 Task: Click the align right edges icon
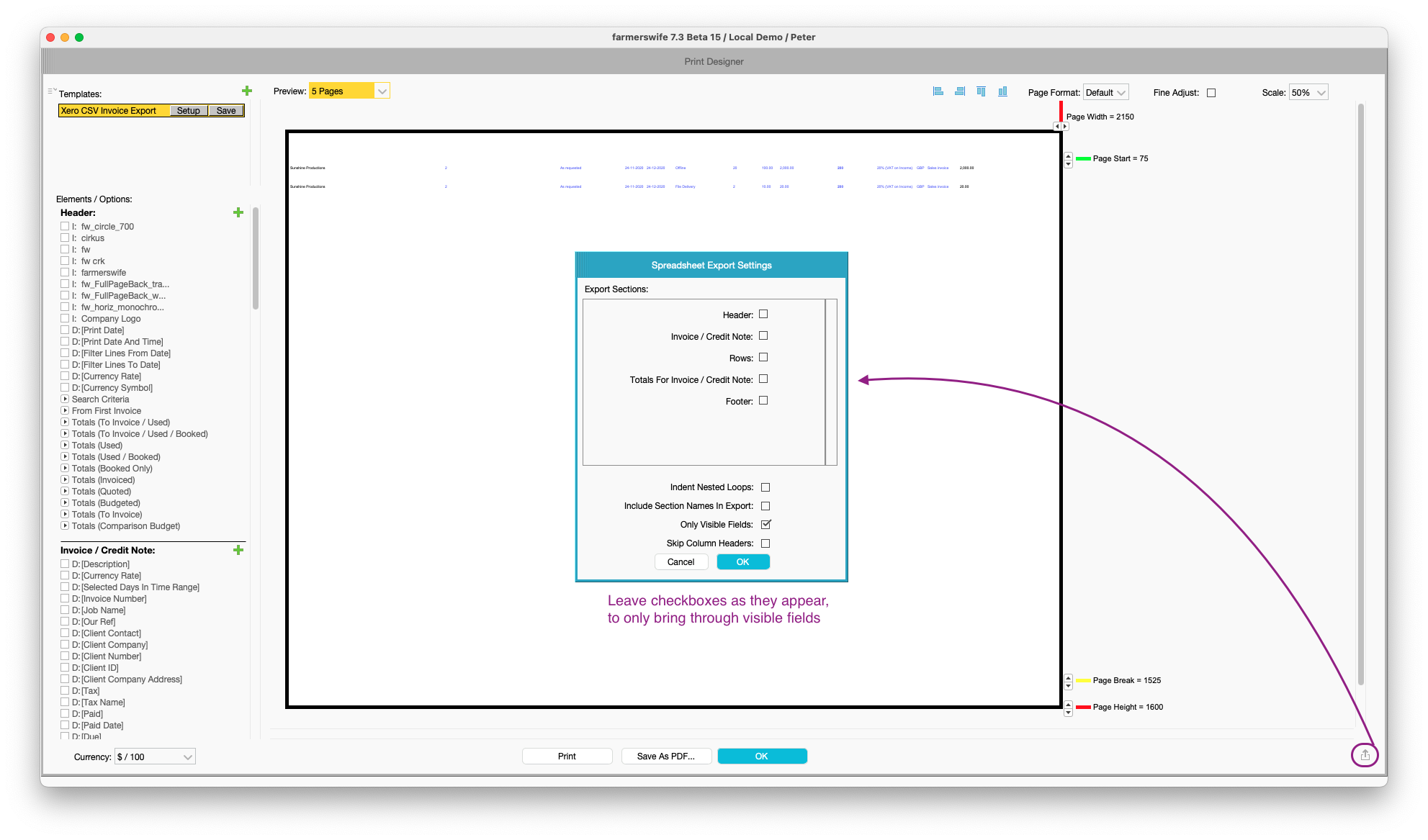[959, 91]
